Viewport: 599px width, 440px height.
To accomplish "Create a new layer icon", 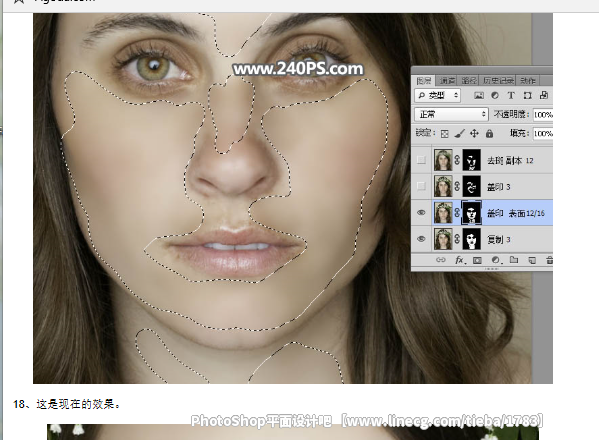I will click(x=532, y=260).
